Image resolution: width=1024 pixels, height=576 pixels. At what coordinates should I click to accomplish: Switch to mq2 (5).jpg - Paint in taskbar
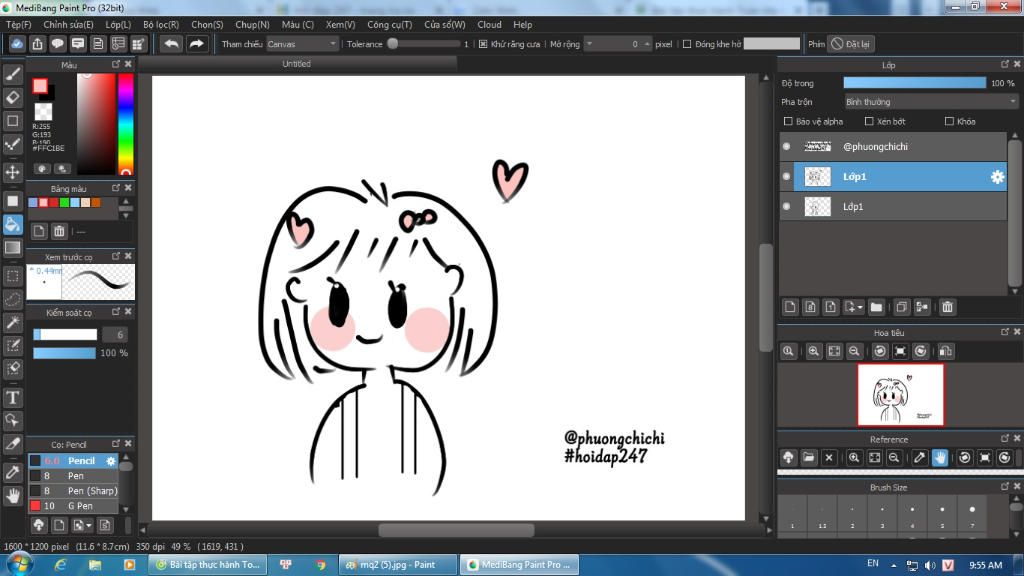(397, 565)
